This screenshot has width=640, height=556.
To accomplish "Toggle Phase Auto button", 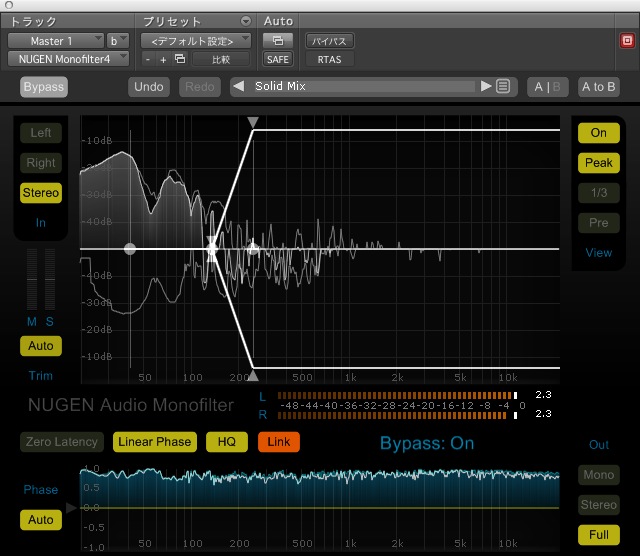I will [41, 520].
